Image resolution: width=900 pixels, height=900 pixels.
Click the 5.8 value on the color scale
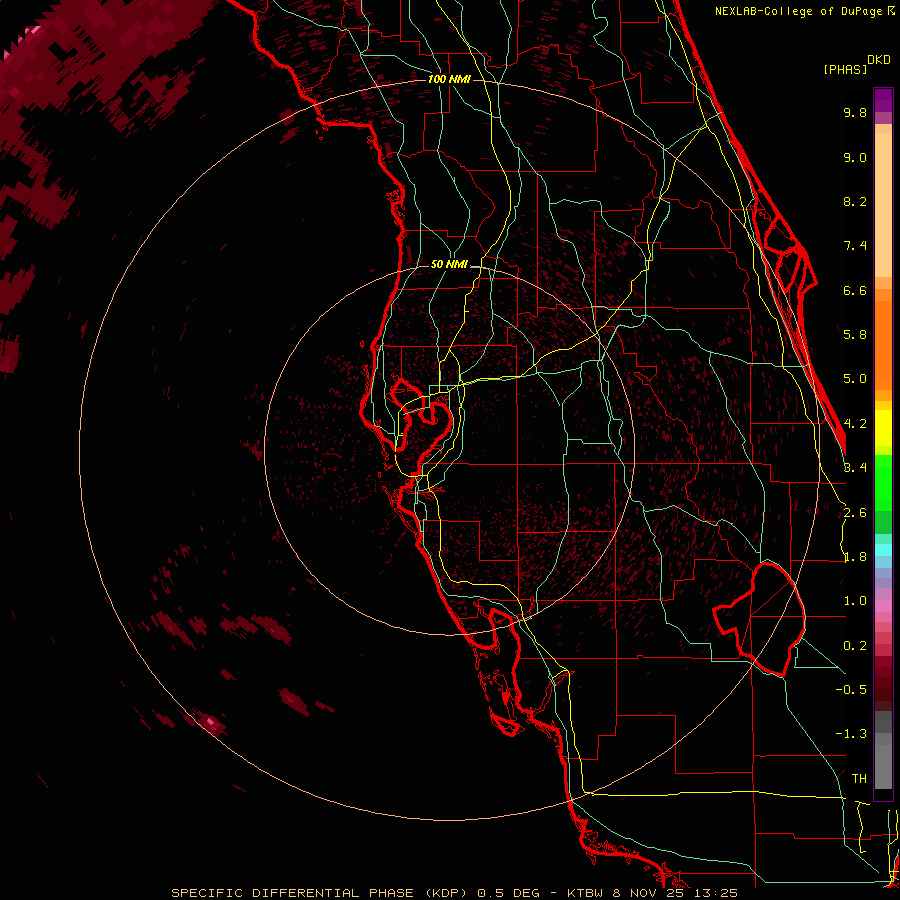(855, 335)
